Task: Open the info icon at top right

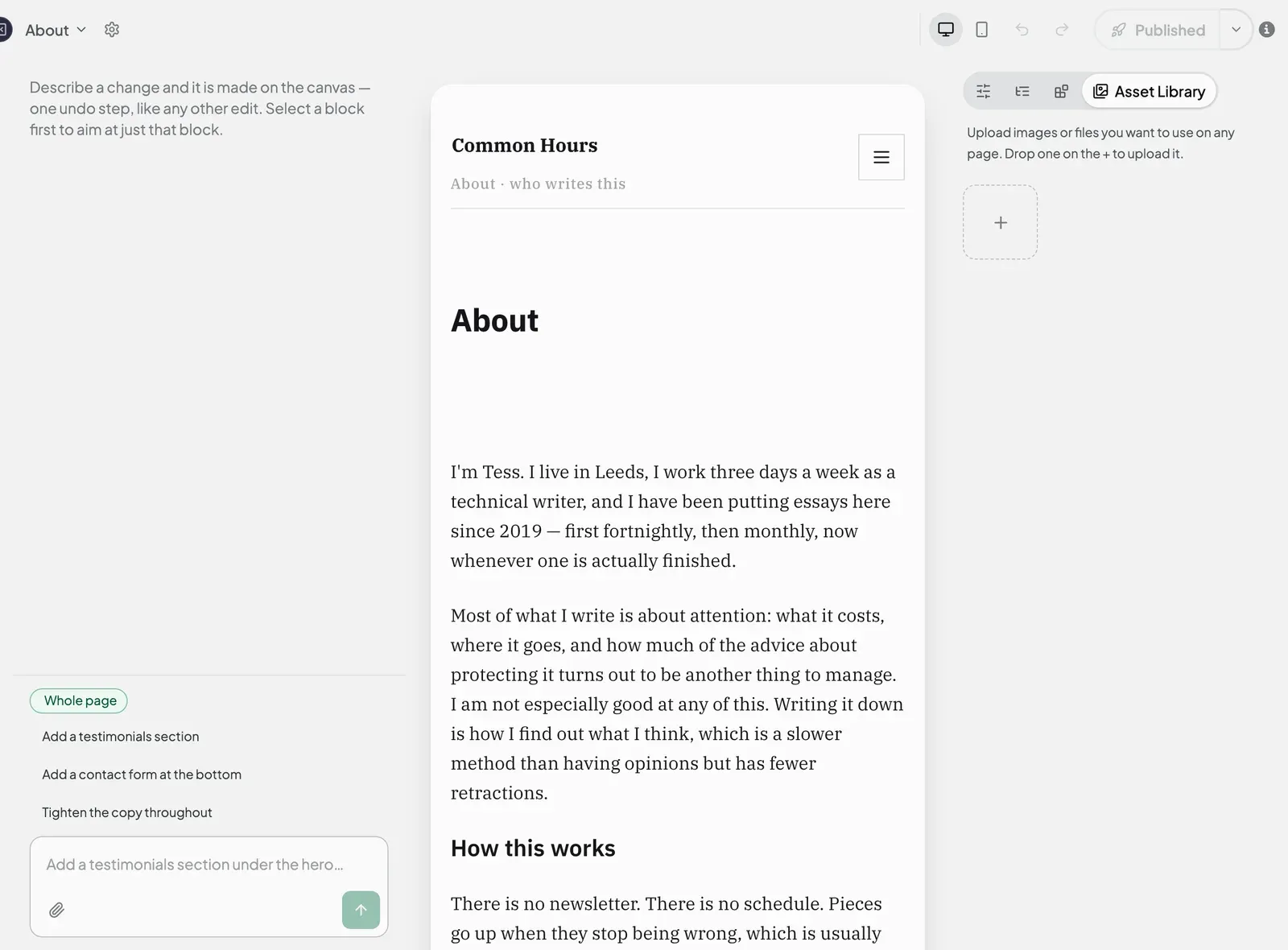Action: click(x=1266, y=30)
